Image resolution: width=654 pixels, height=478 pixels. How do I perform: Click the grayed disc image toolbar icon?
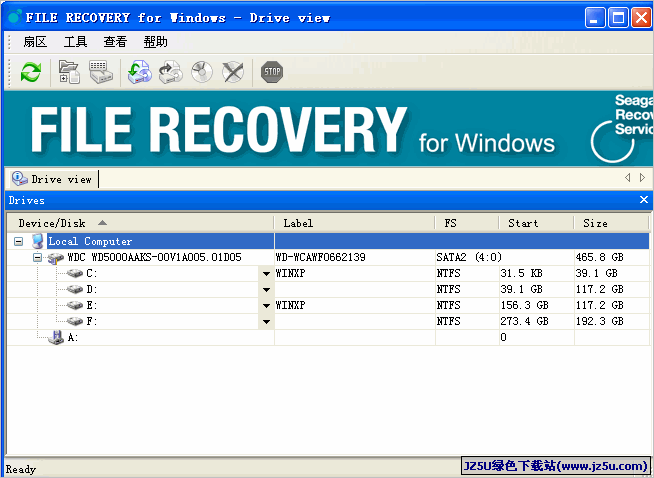(x=202, y=72)
